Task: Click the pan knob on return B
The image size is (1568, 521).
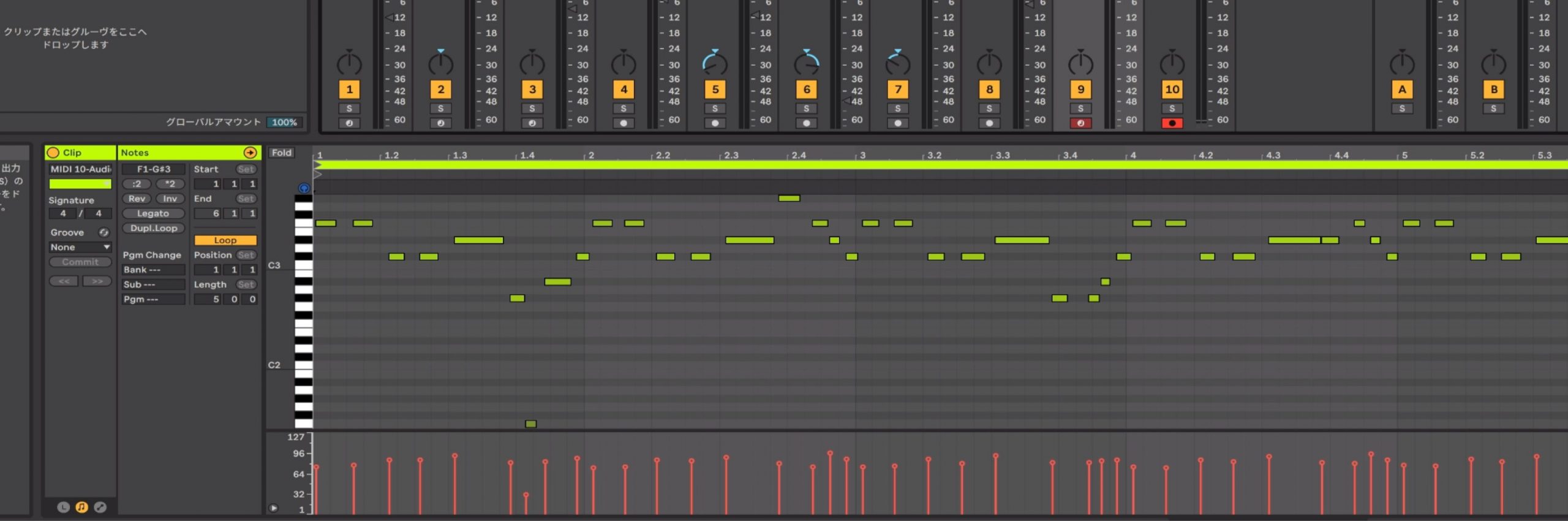Action: 1493,63
